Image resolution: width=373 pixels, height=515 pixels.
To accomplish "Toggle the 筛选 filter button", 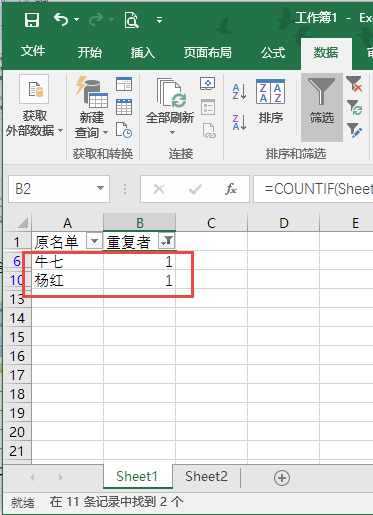I will click(x=322, y=107).
